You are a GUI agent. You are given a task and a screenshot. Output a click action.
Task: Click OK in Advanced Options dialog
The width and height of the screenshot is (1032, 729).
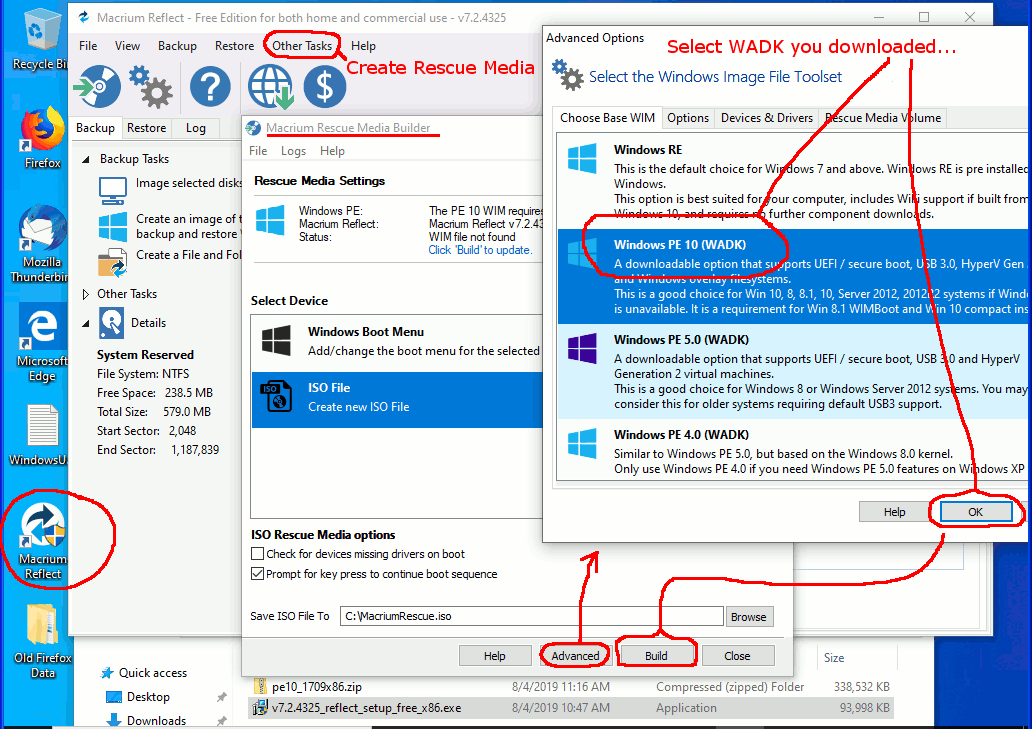tap(975, 511)
